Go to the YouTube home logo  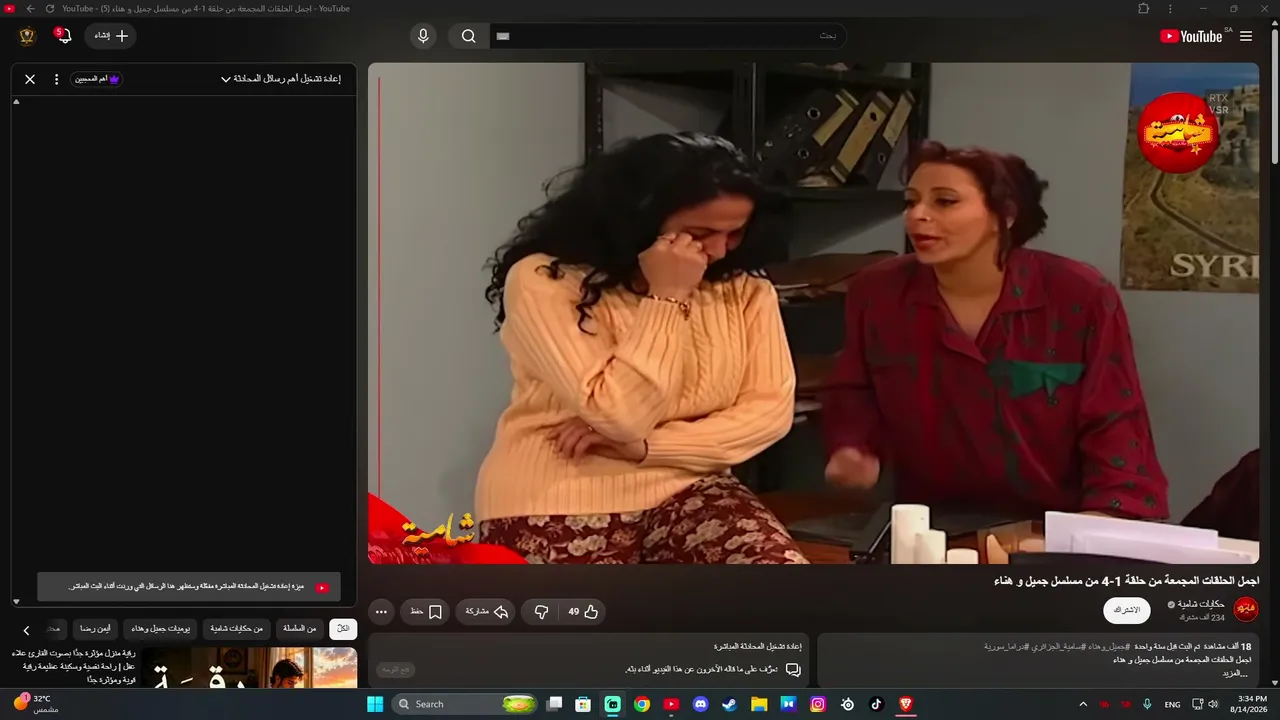pyautogui.click(x=1191, y=36)
